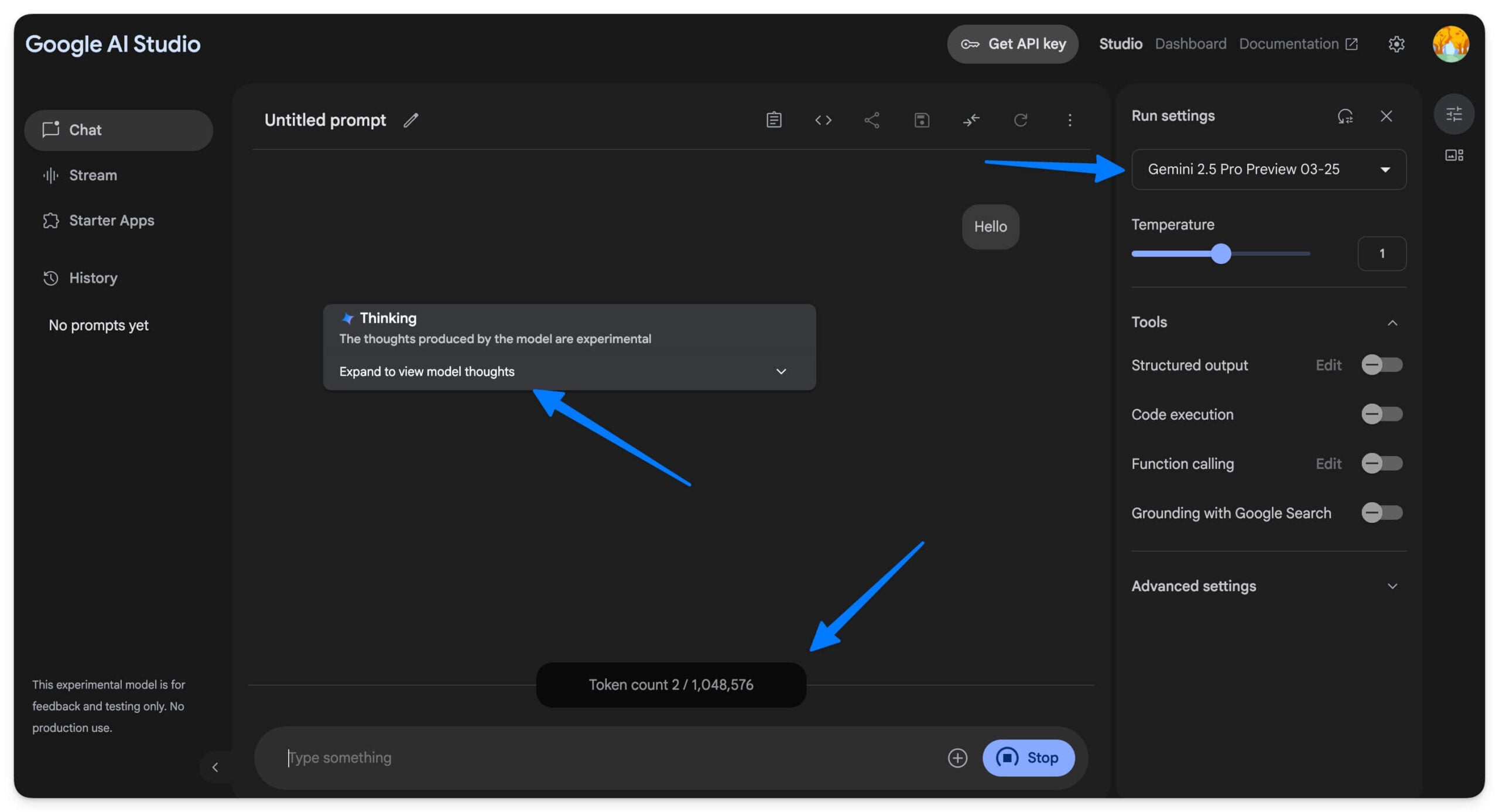Reset run settings to default icon
Screen dimensions: 1499x812
(x=1344, y=117)
